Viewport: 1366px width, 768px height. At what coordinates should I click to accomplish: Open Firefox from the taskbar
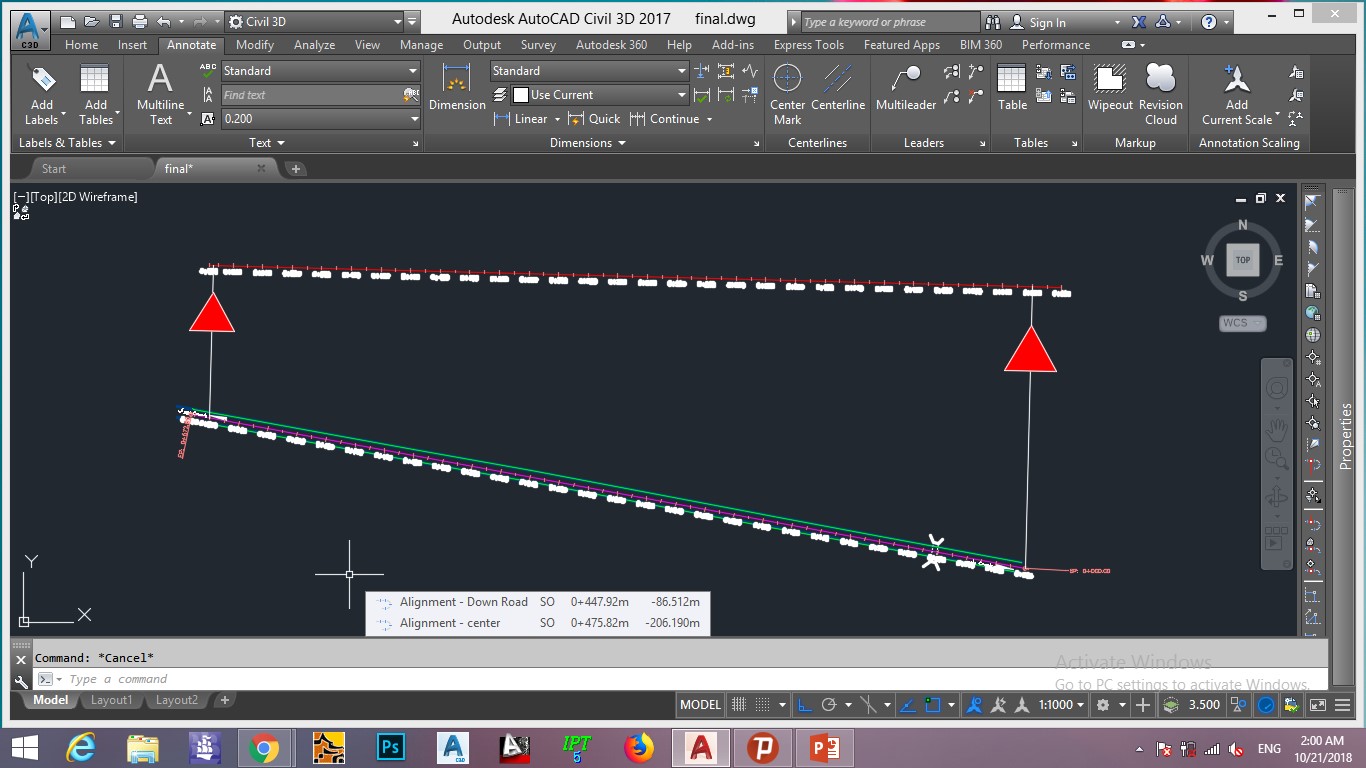click(638, 747)
